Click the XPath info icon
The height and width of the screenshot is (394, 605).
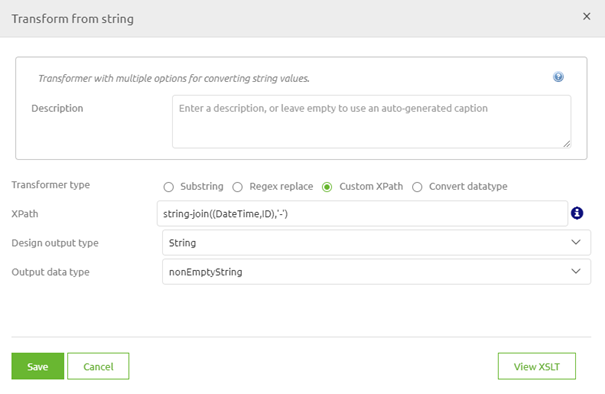click(x=577, y=213)
